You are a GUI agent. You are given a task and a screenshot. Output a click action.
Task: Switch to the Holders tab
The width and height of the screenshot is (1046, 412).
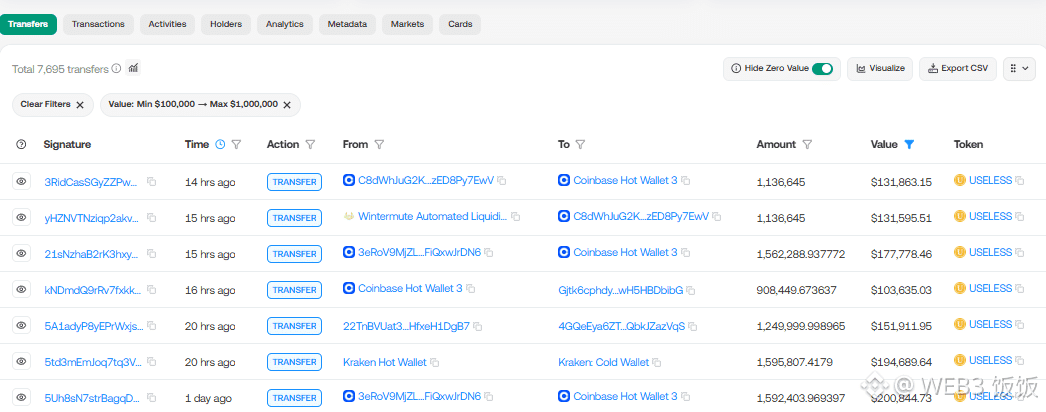[226, 23]
